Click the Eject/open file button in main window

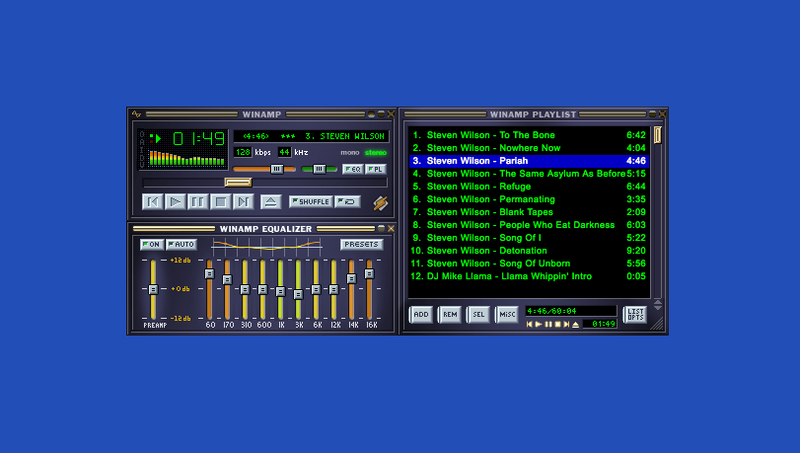[x=271, y=202]
